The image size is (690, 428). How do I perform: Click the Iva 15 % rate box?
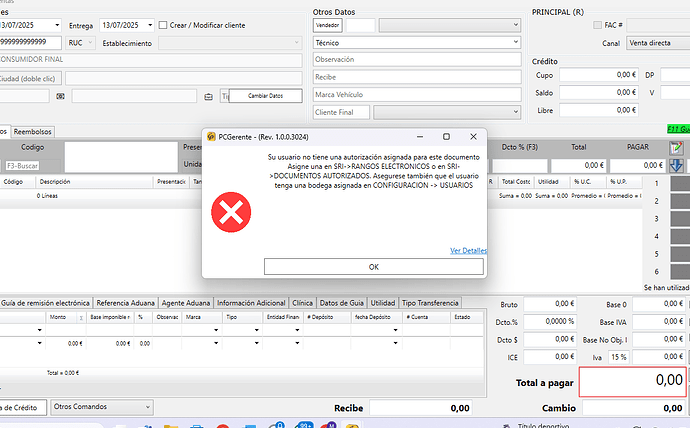point(619,357)
